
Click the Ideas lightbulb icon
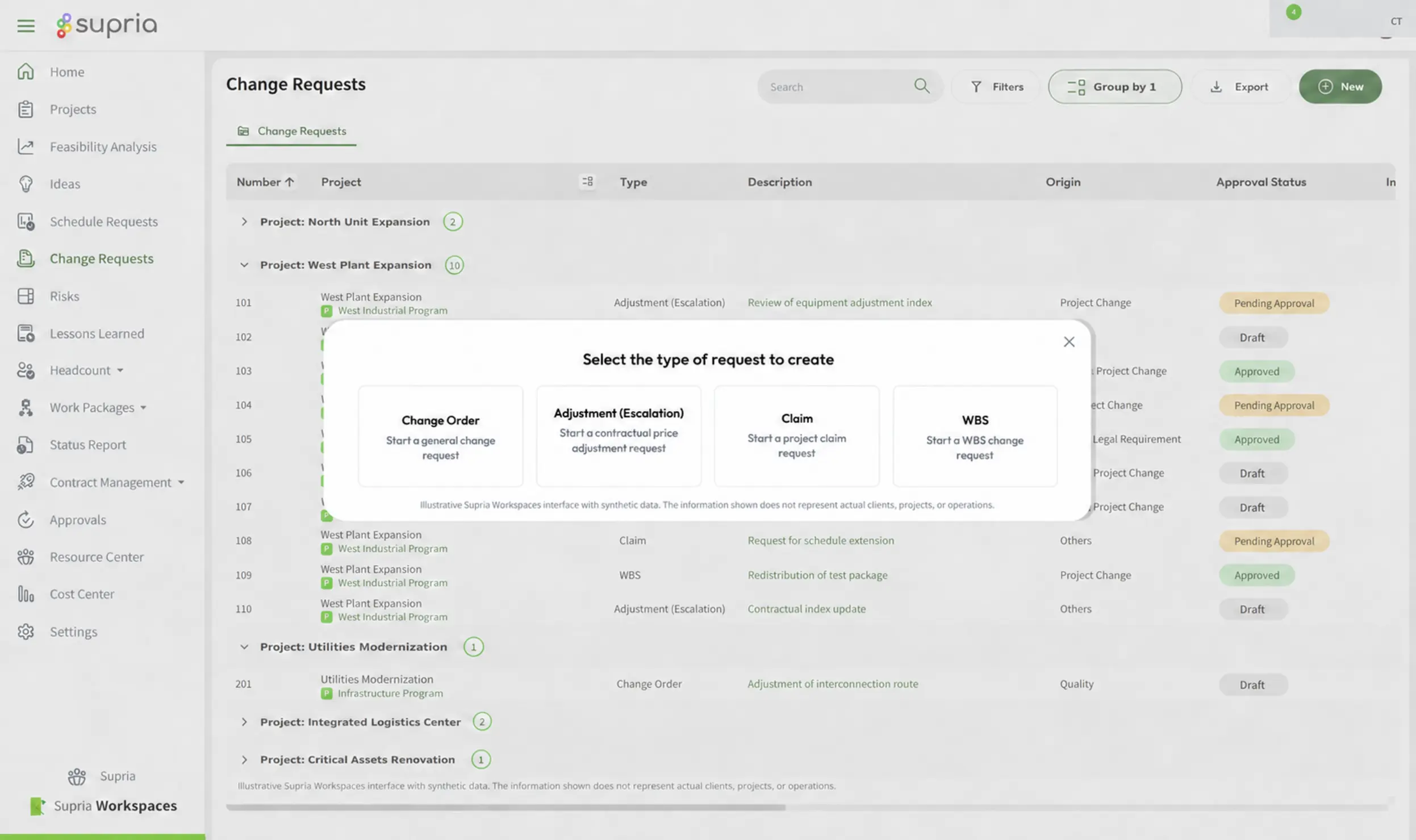tap(26, 184)
